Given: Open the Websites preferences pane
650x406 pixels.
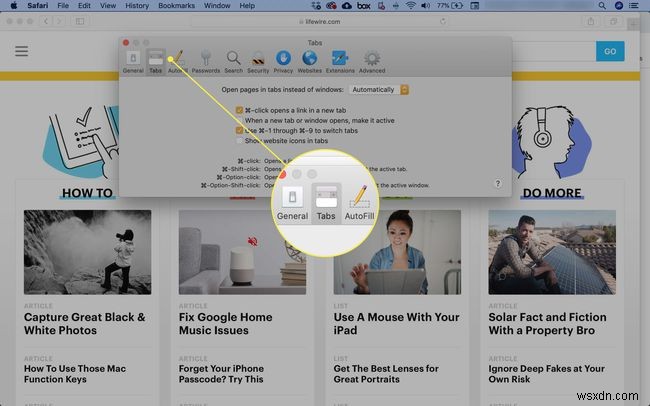Looking at the screenshot, I should point(310,62).
